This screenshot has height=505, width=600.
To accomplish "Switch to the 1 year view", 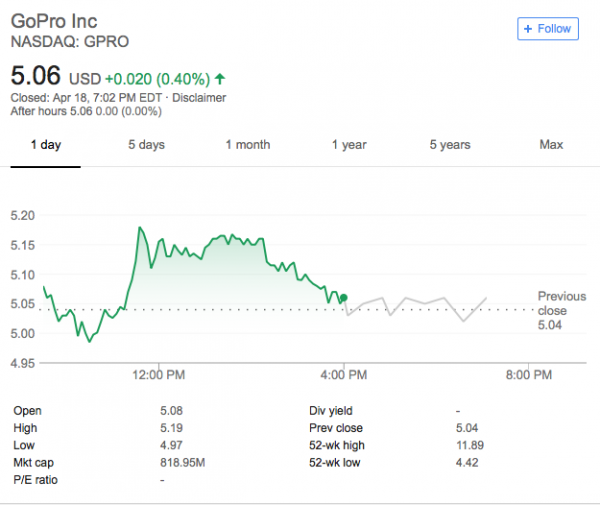I will 349,145.
